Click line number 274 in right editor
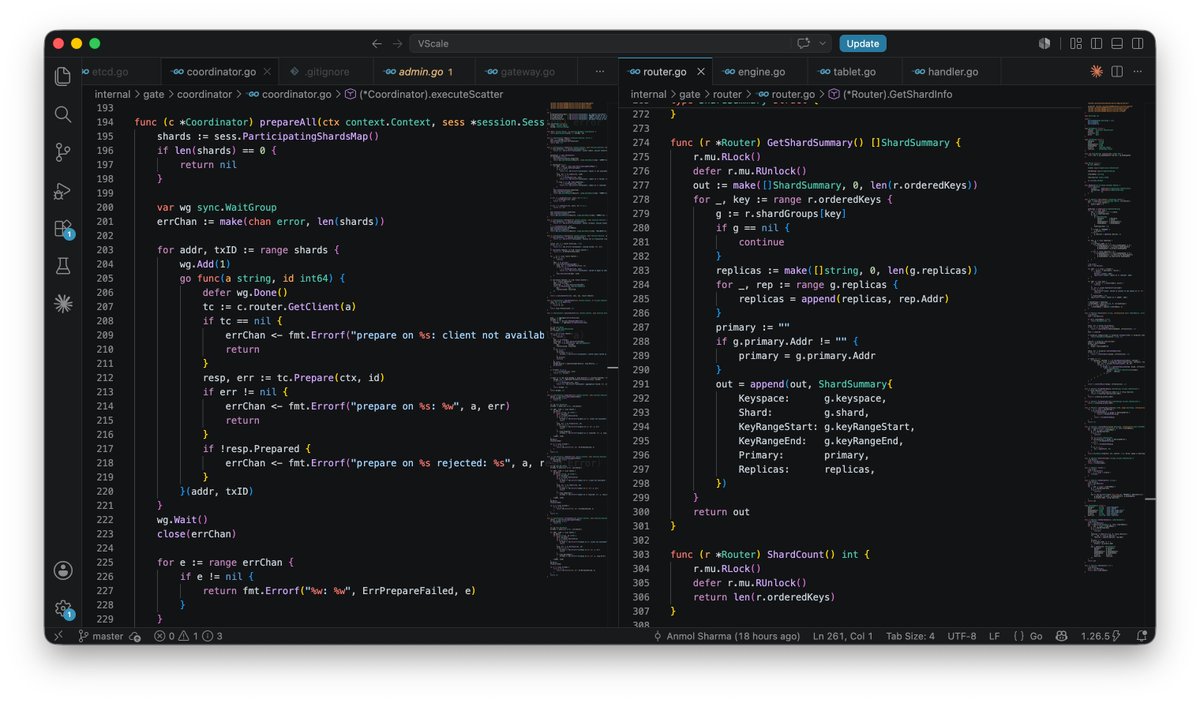 point(641,143)
